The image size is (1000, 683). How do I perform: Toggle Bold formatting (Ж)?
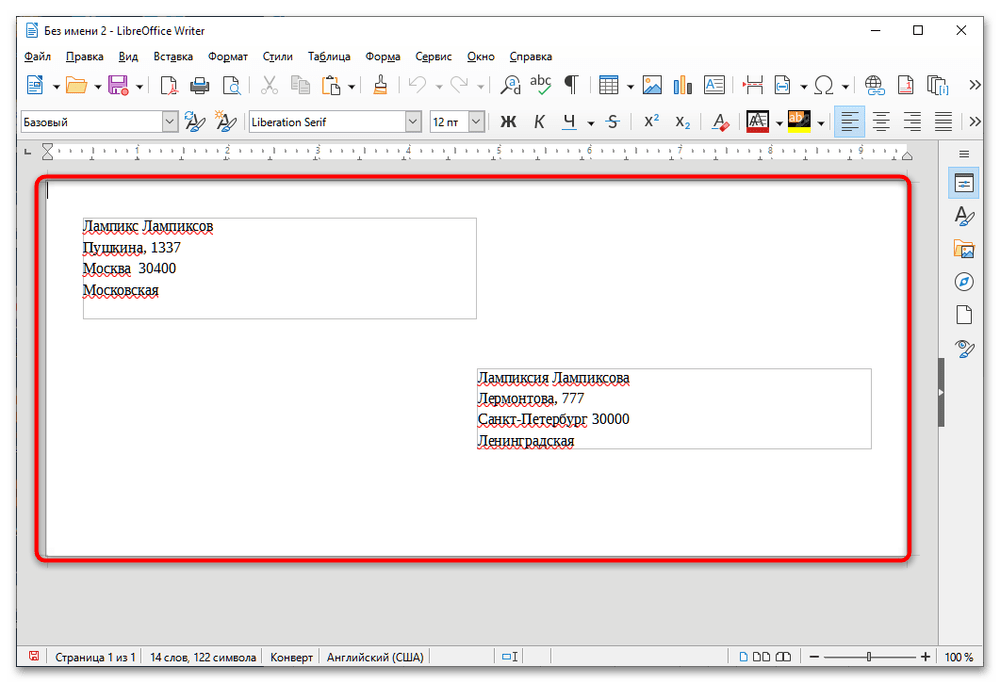click(x=508, y=122)
